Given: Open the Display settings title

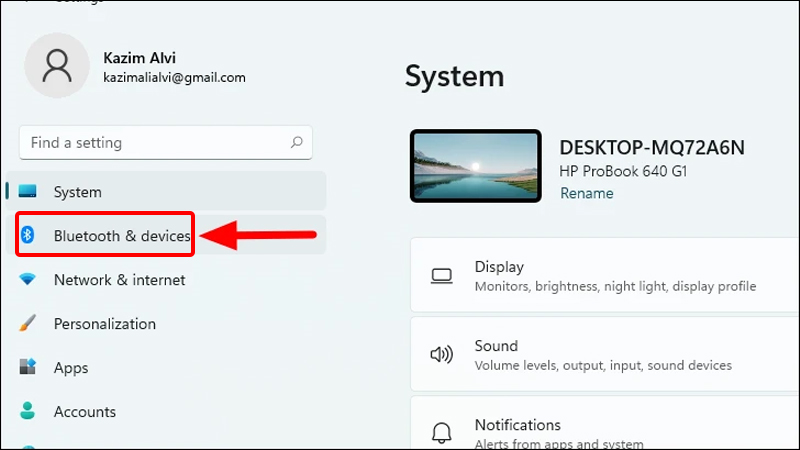Looking at the screenshot, I should pos(499,267).
